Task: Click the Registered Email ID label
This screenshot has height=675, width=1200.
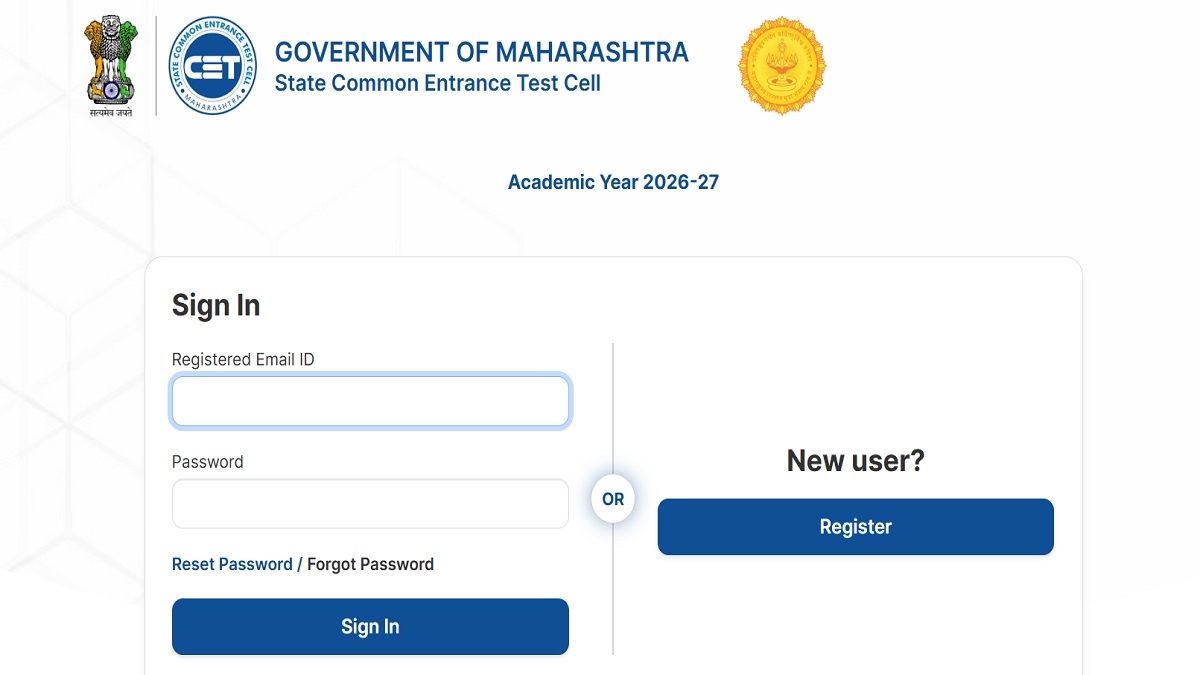Action: point(243,359)
